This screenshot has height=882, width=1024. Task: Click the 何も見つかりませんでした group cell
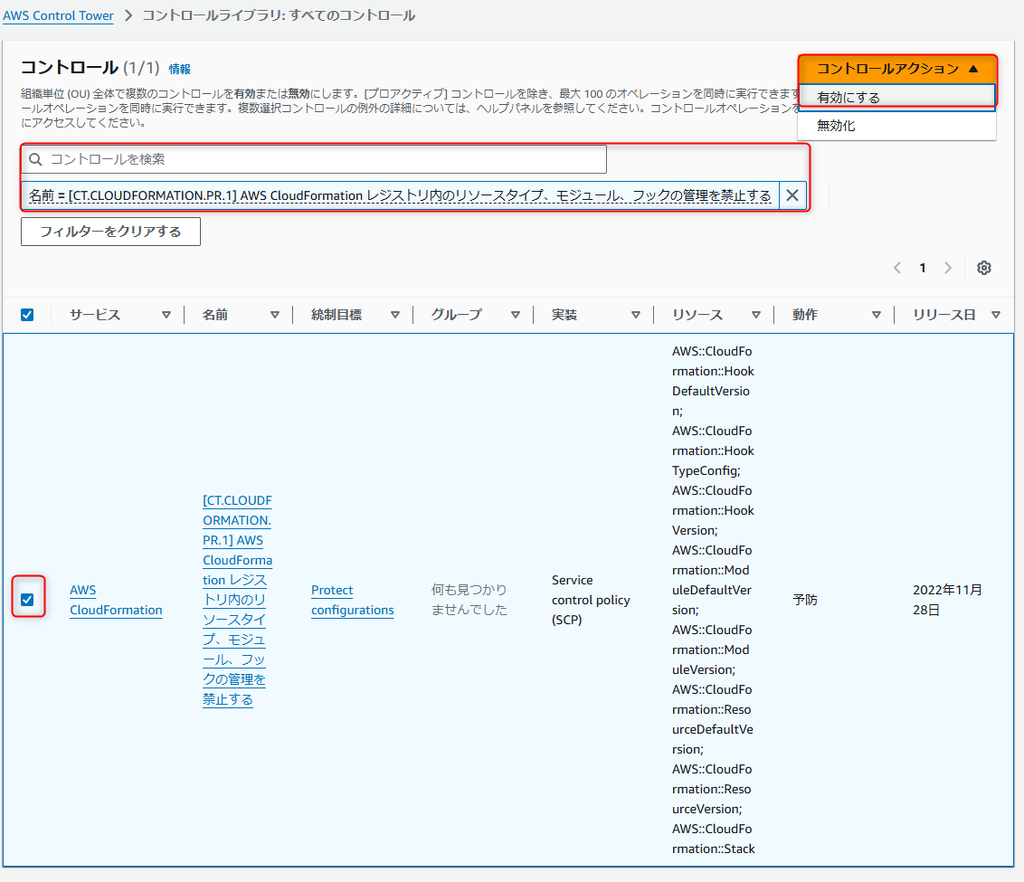[x=469, y=599]
